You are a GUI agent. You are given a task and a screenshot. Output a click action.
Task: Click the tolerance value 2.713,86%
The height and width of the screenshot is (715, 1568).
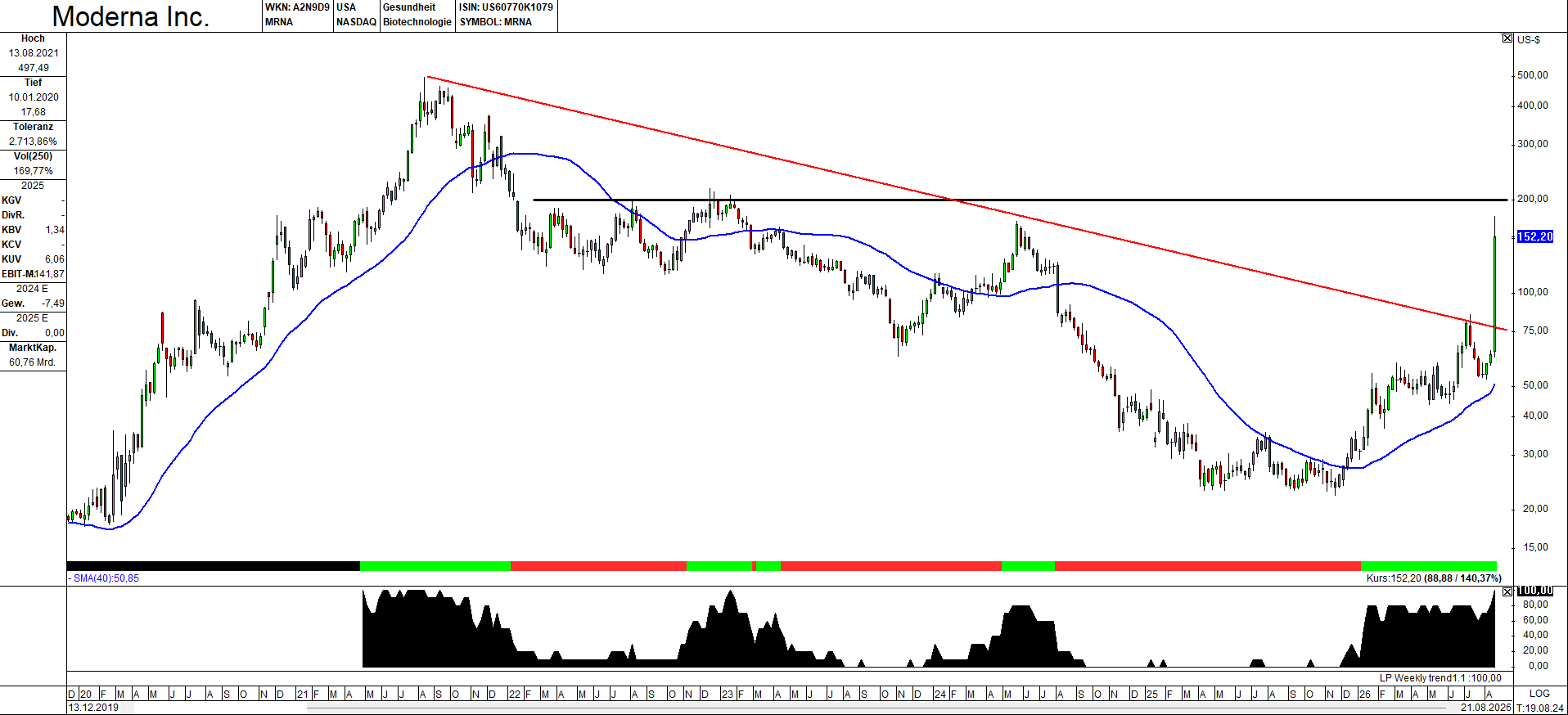pos(34,142)
